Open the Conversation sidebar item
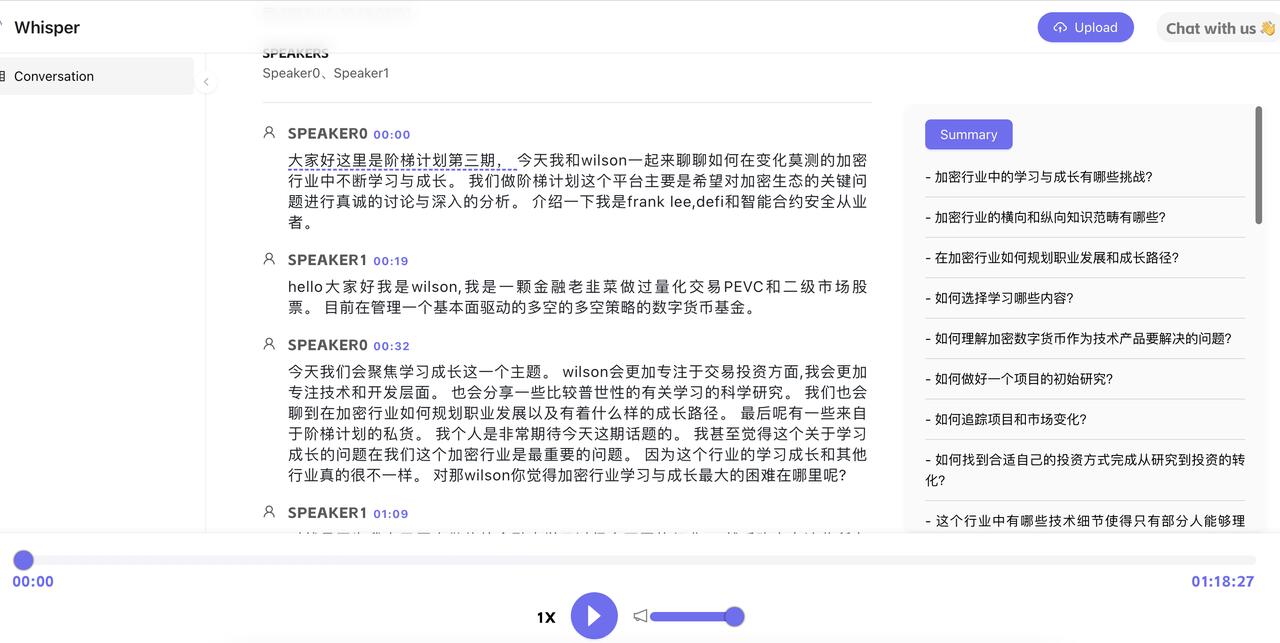This screenshot has height=643, width=1280. (x=54, y=76)
